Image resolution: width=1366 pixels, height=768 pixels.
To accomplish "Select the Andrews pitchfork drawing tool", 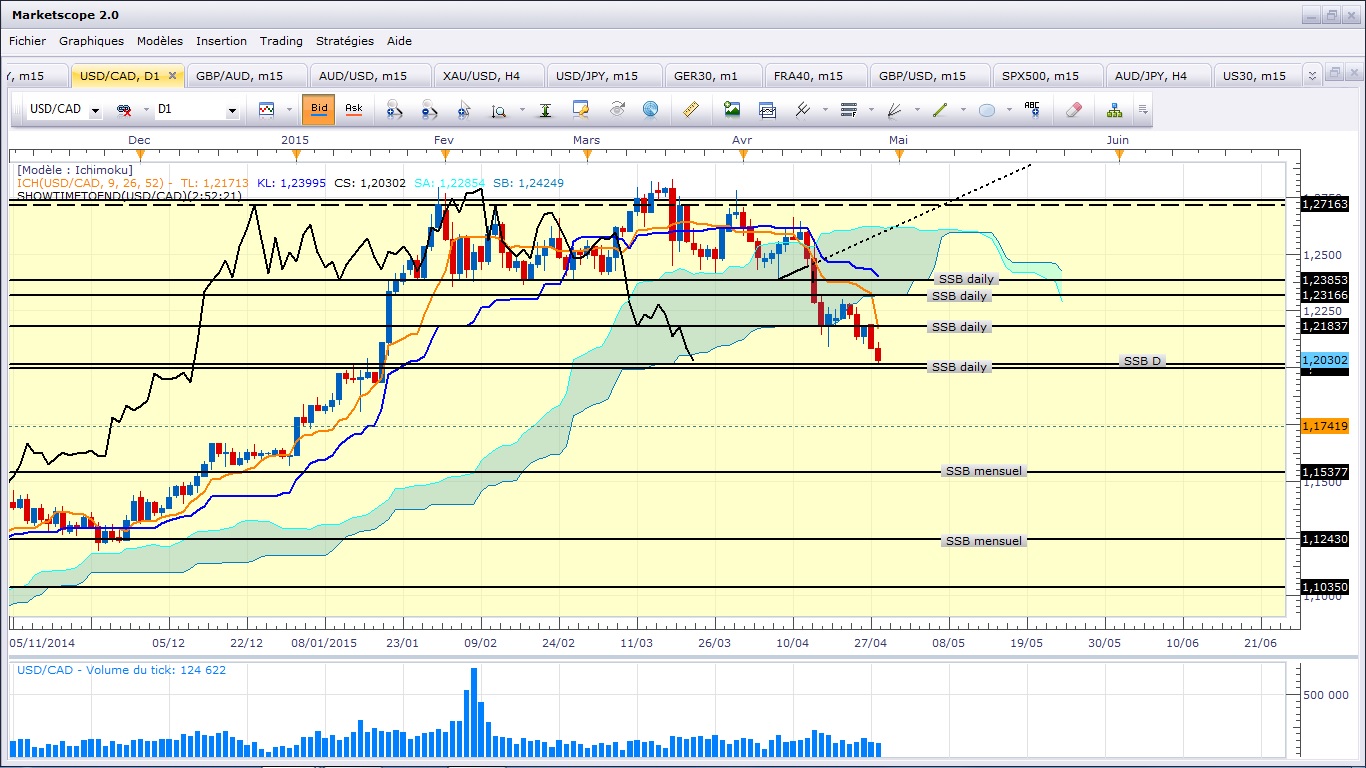I will coord(802,110).
